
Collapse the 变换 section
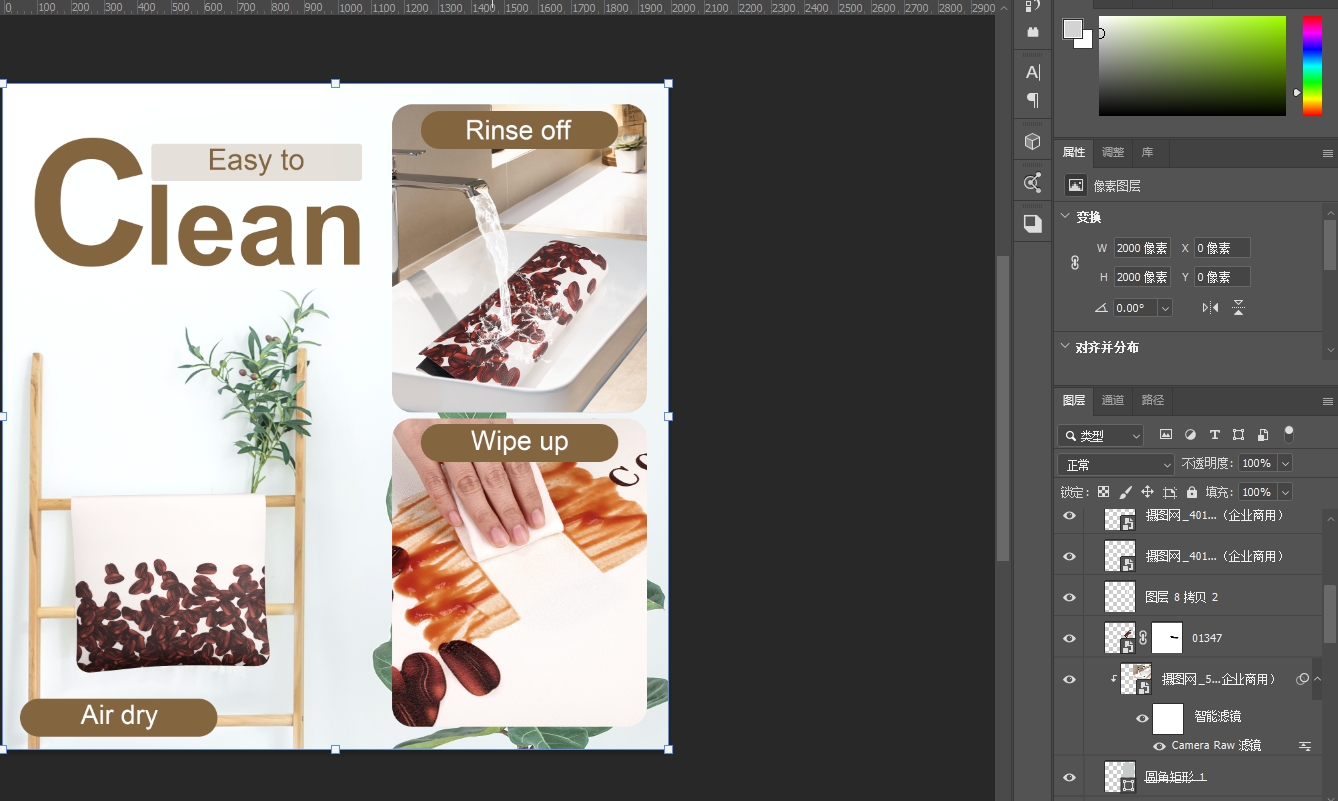click(x=1064, y=217)
